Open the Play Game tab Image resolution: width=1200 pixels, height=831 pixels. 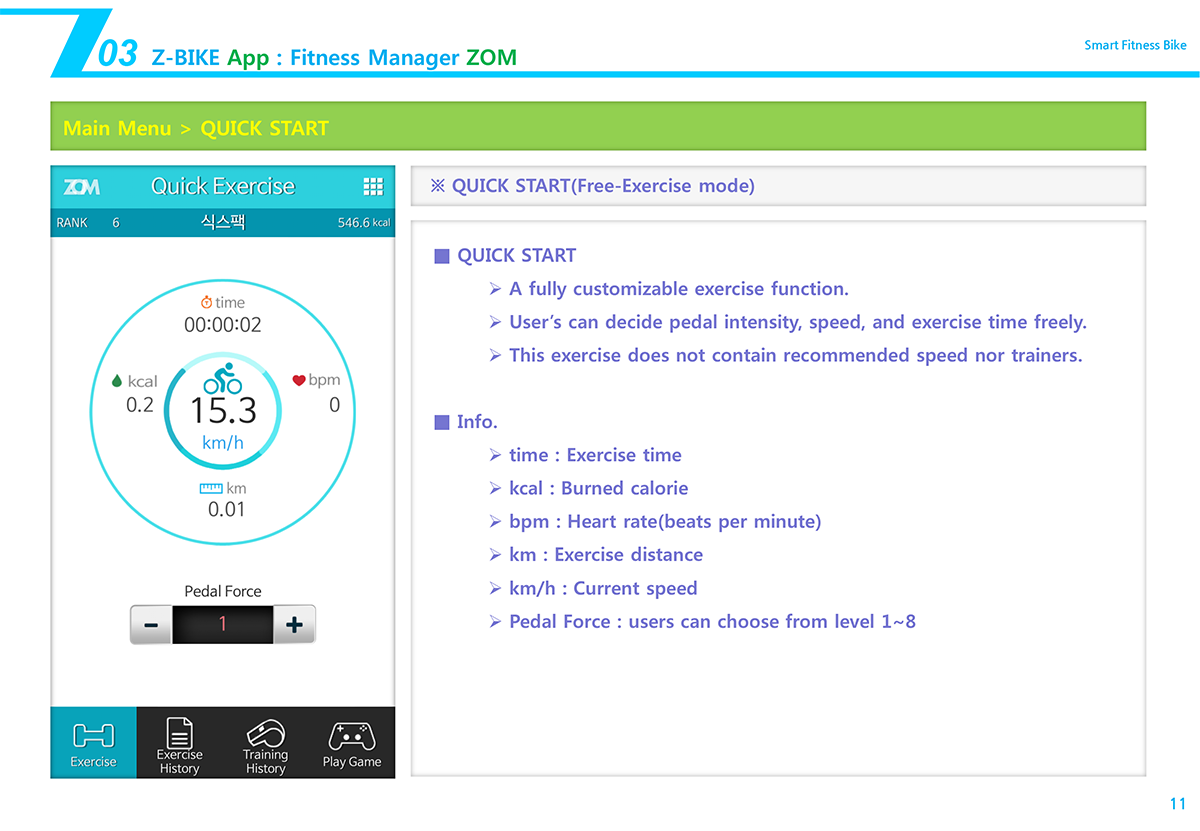tap(351, 743)
